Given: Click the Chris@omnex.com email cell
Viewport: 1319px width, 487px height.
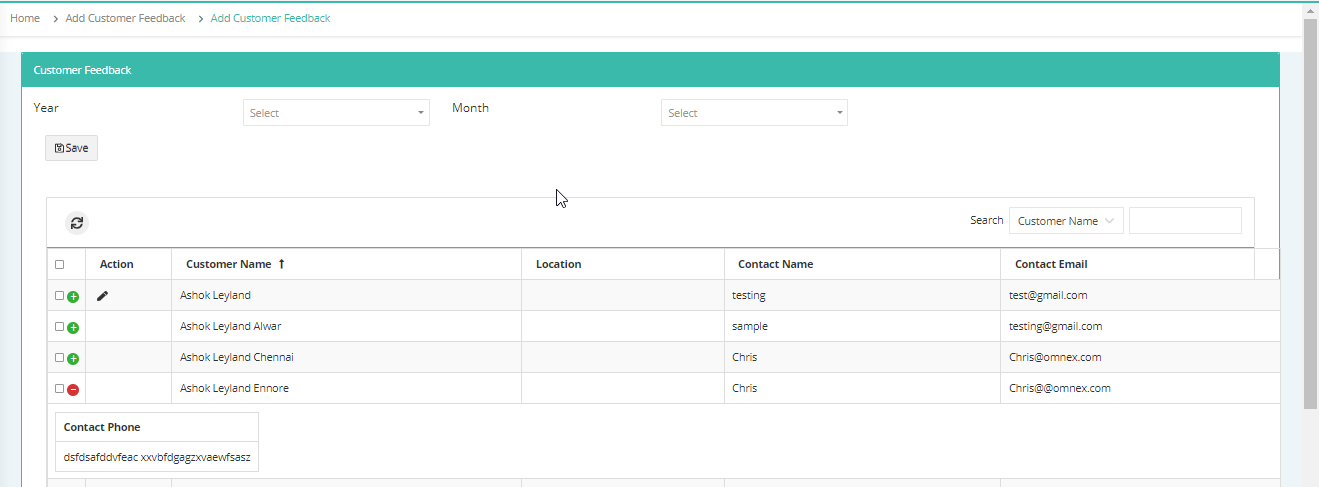Looking at the screenshot, I should tap(1140, 357).
